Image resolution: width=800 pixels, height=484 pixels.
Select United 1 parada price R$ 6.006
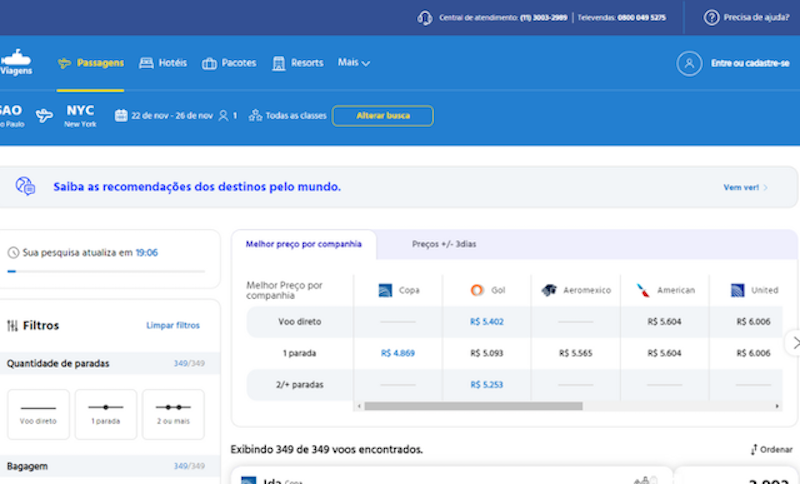[x=753, y=353]
